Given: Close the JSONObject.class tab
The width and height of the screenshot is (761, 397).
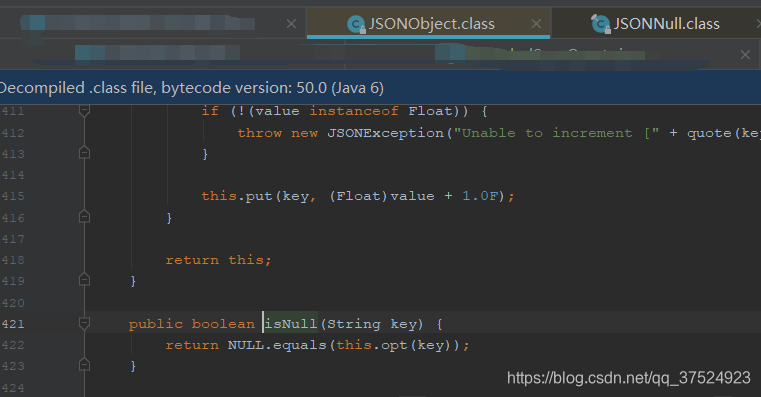Looking at the screenshot, I should tap(536, 23).
